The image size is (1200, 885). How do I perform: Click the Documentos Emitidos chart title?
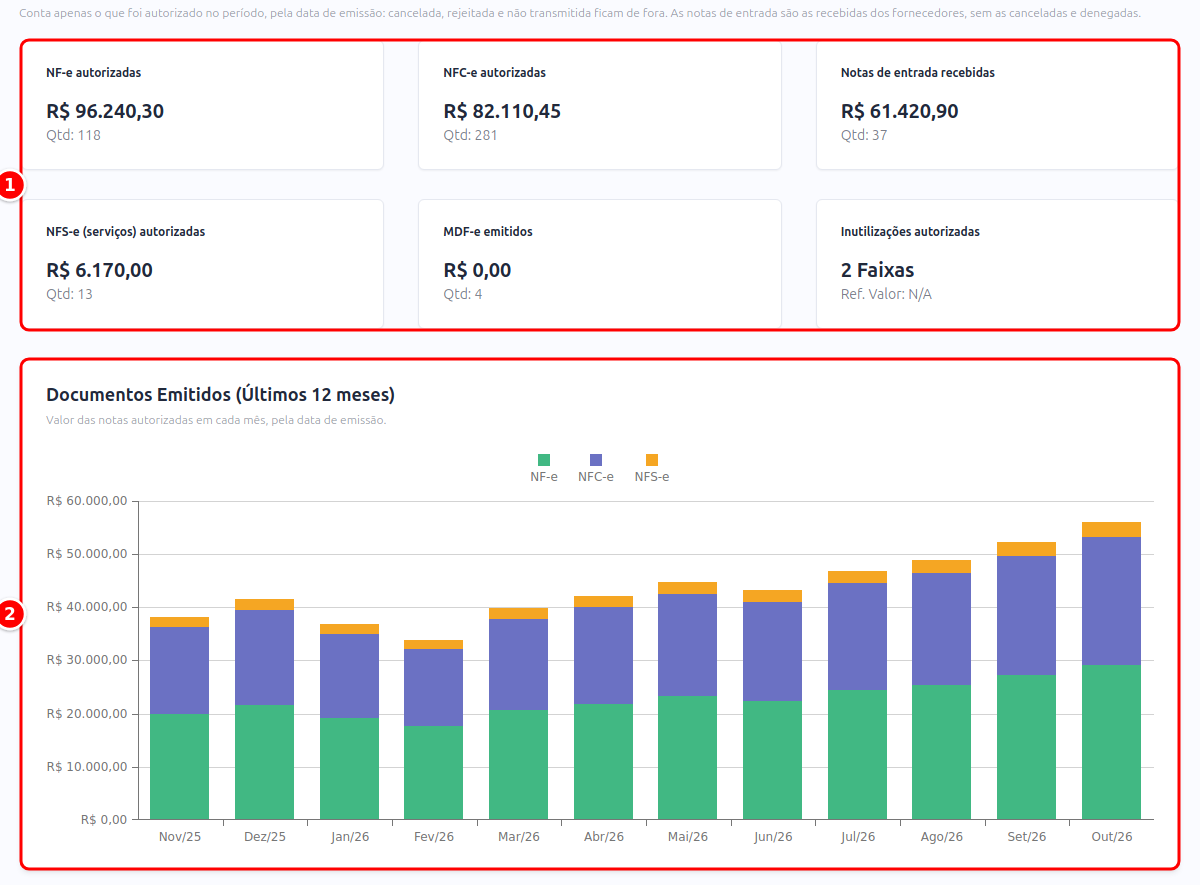(x=220, y=394)
